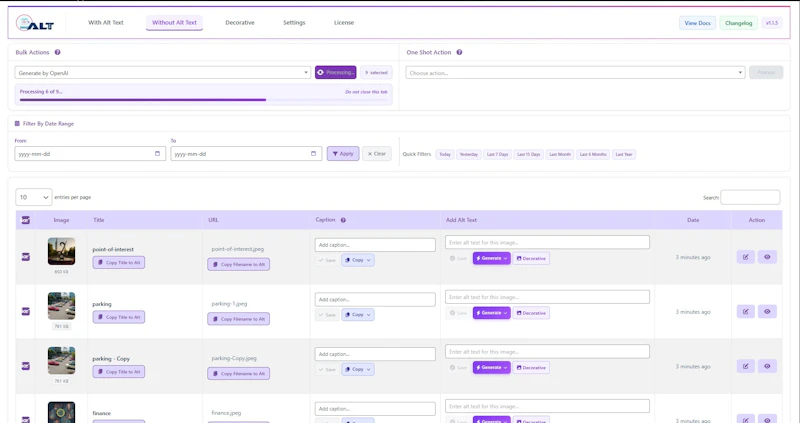Expand caption Copy dropdown for point-of-interest

(x=358, y=260)
